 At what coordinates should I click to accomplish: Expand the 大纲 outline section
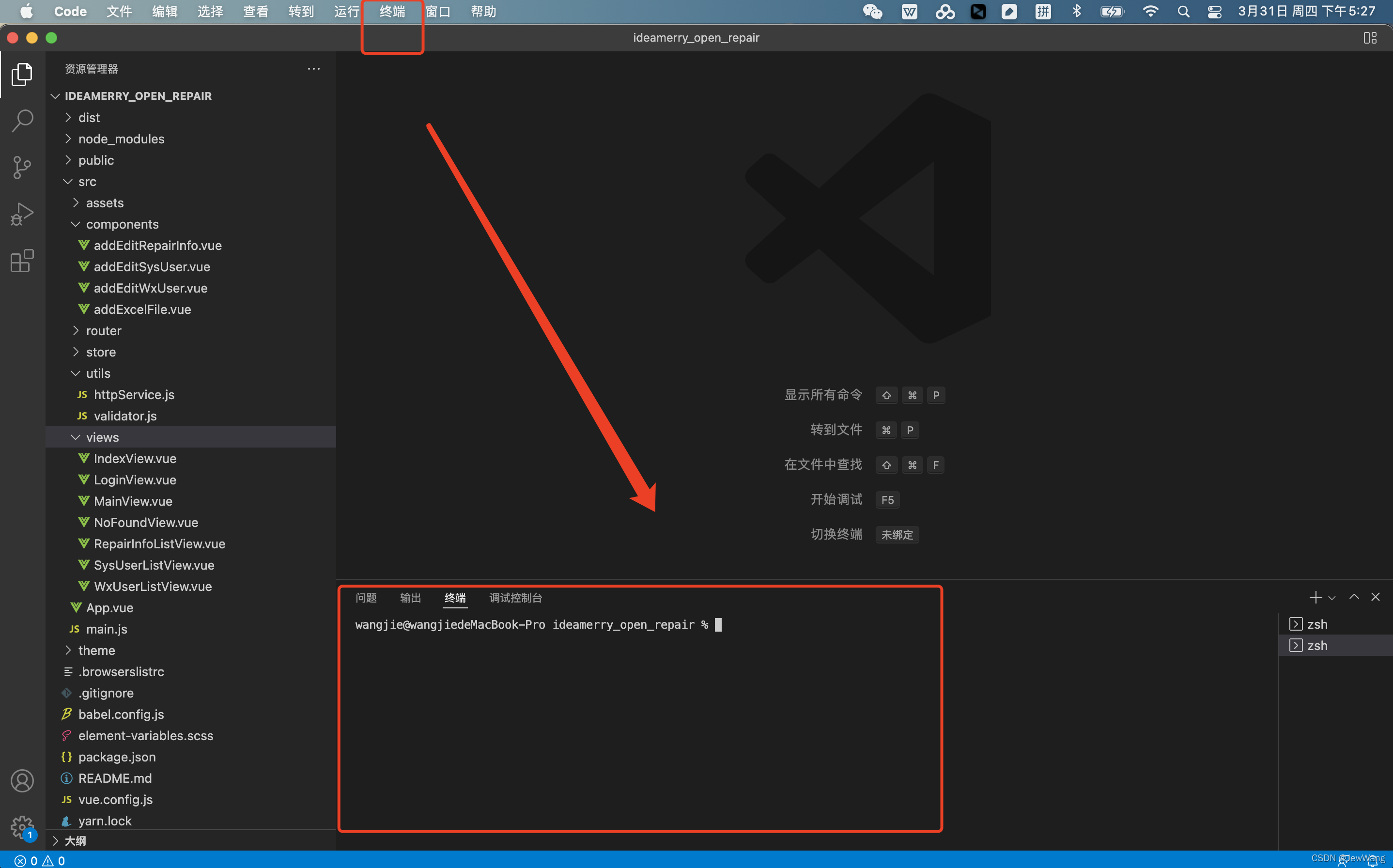point(190,841)
